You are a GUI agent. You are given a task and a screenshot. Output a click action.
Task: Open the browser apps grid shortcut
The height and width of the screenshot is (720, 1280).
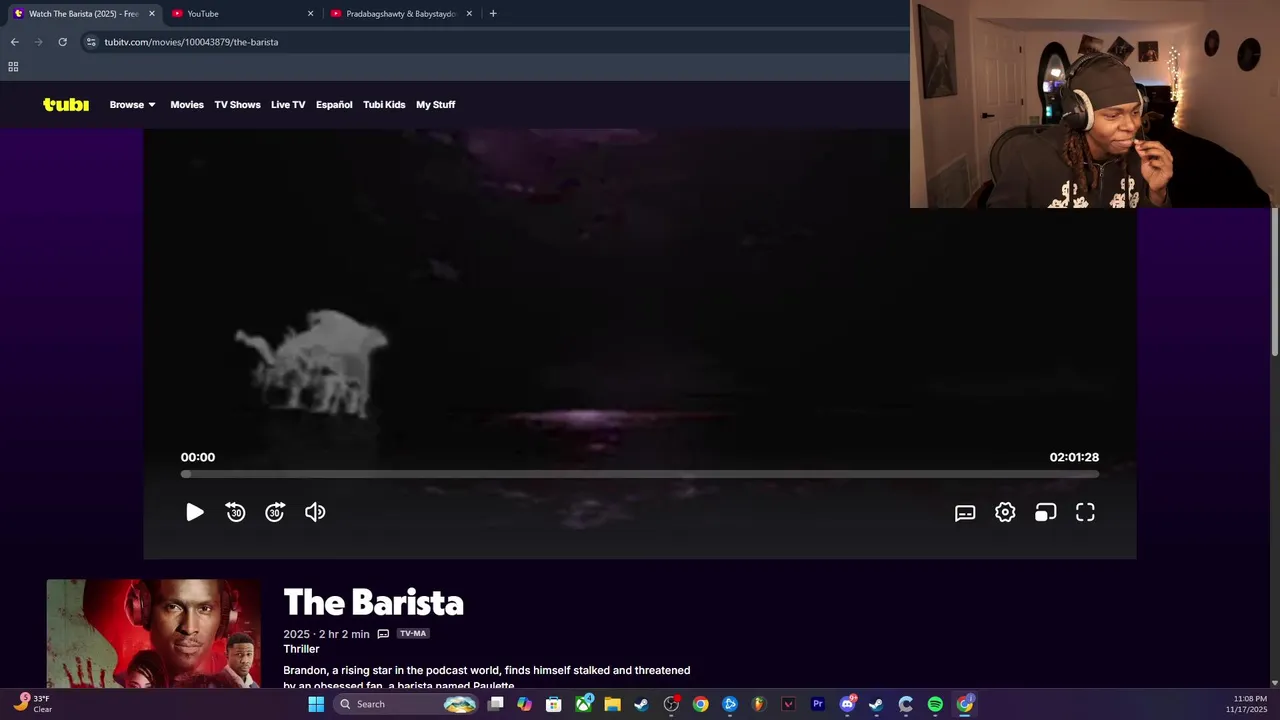(x=13, y=67)
